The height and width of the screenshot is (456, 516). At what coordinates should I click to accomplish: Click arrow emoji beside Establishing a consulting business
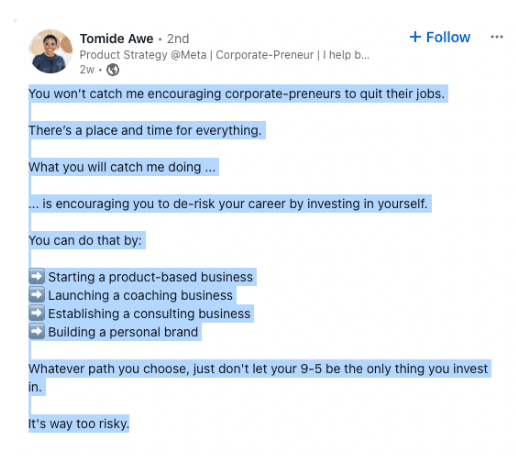(37, 313)
